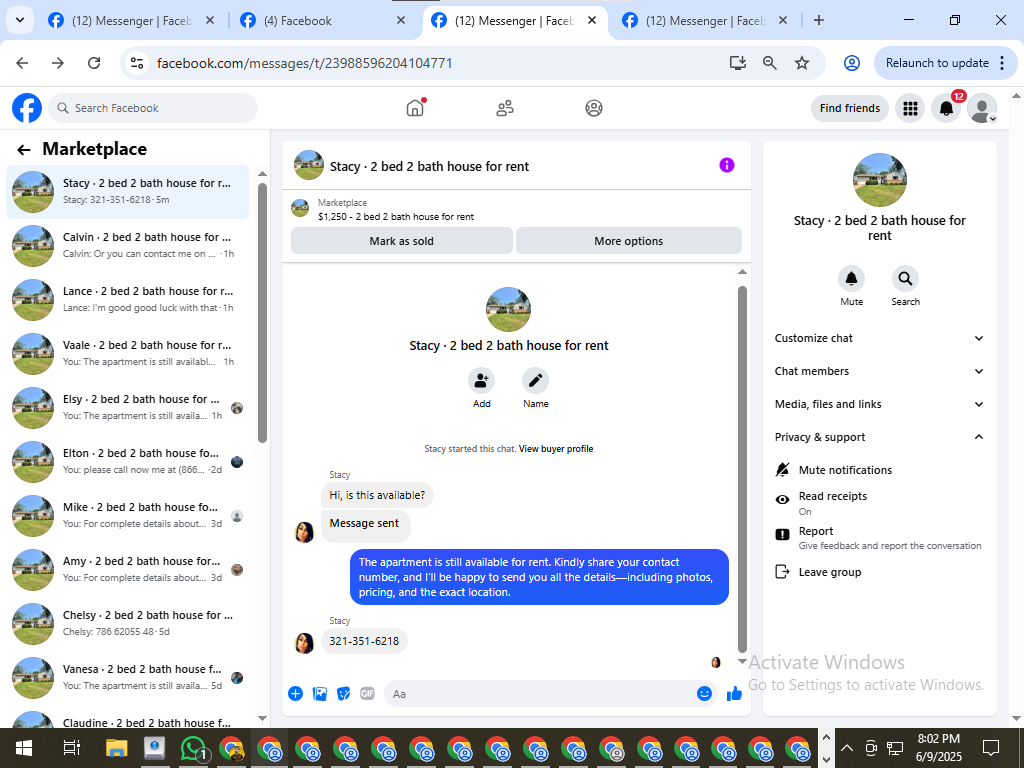
Task: Click Taskbar Chrome scroll down arrow
Action: pos(826,760)
